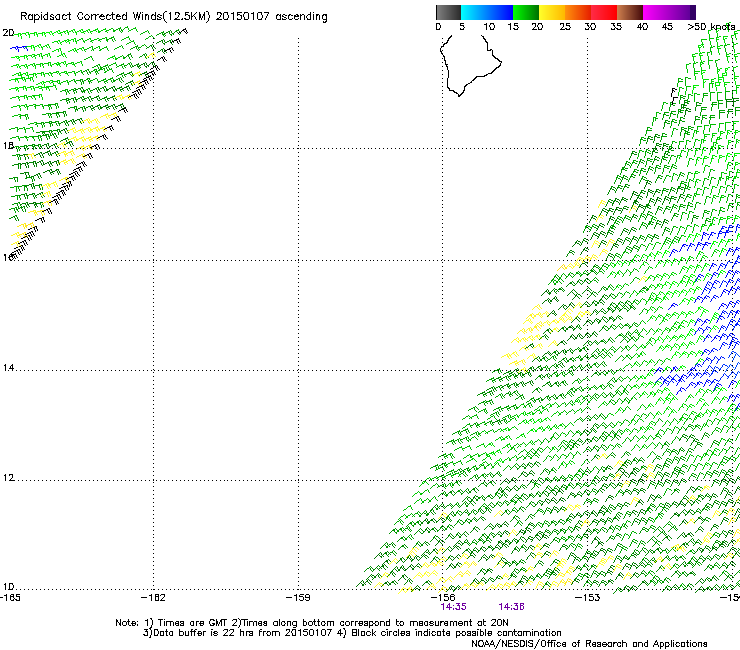
Task: Click the plot title 'Rapidscat Corrected Winds(12.5KM)'
Action: (x=115, y=17)
